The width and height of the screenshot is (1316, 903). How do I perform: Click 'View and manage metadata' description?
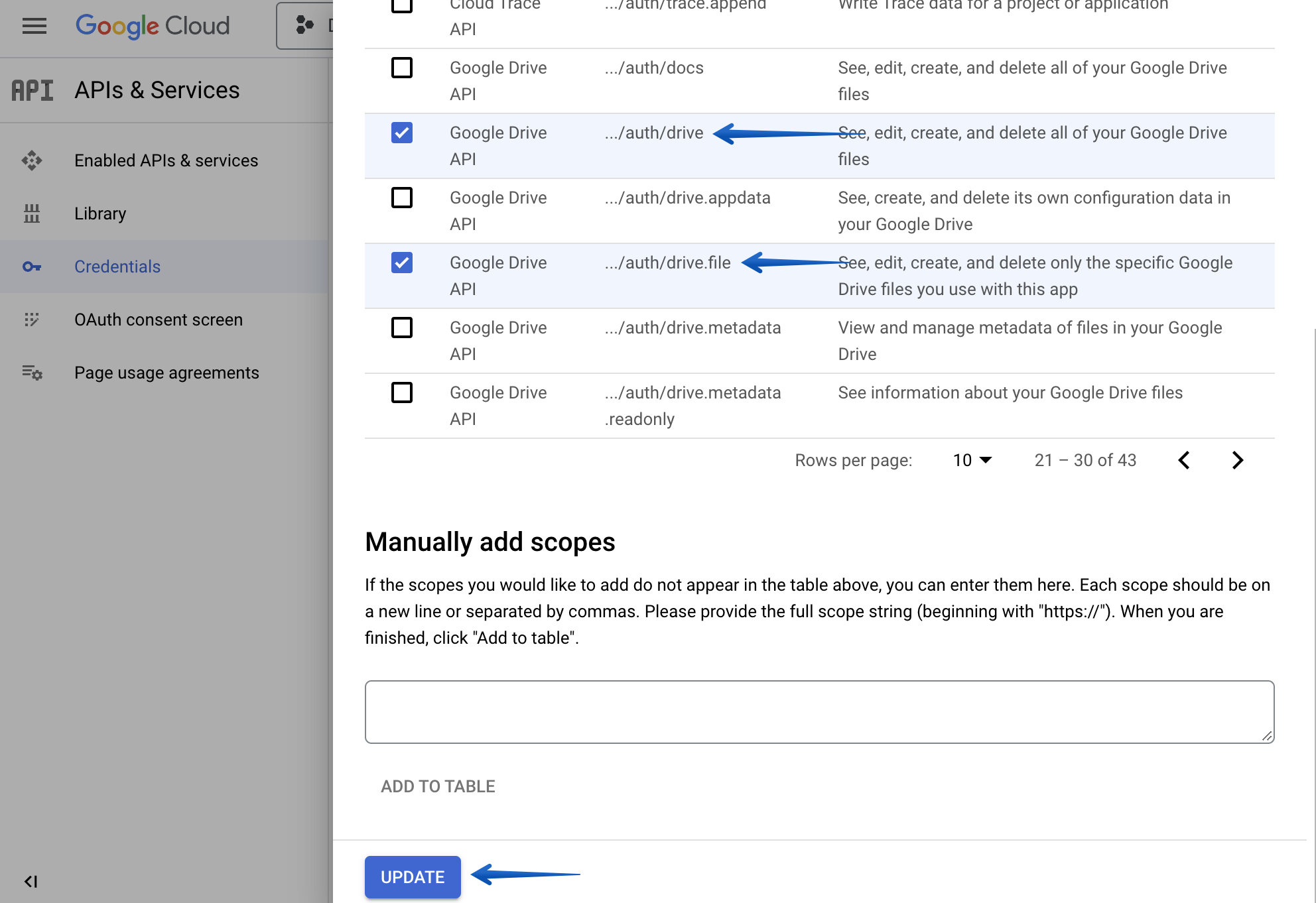[1030, 341]
